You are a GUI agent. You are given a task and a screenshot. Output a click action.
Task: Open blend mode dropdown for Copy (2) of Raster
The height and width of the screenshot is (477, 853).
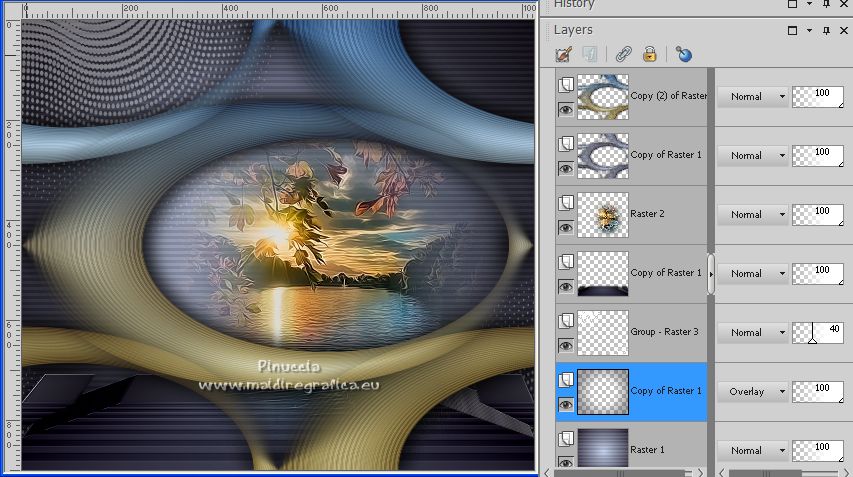[753, 97]
